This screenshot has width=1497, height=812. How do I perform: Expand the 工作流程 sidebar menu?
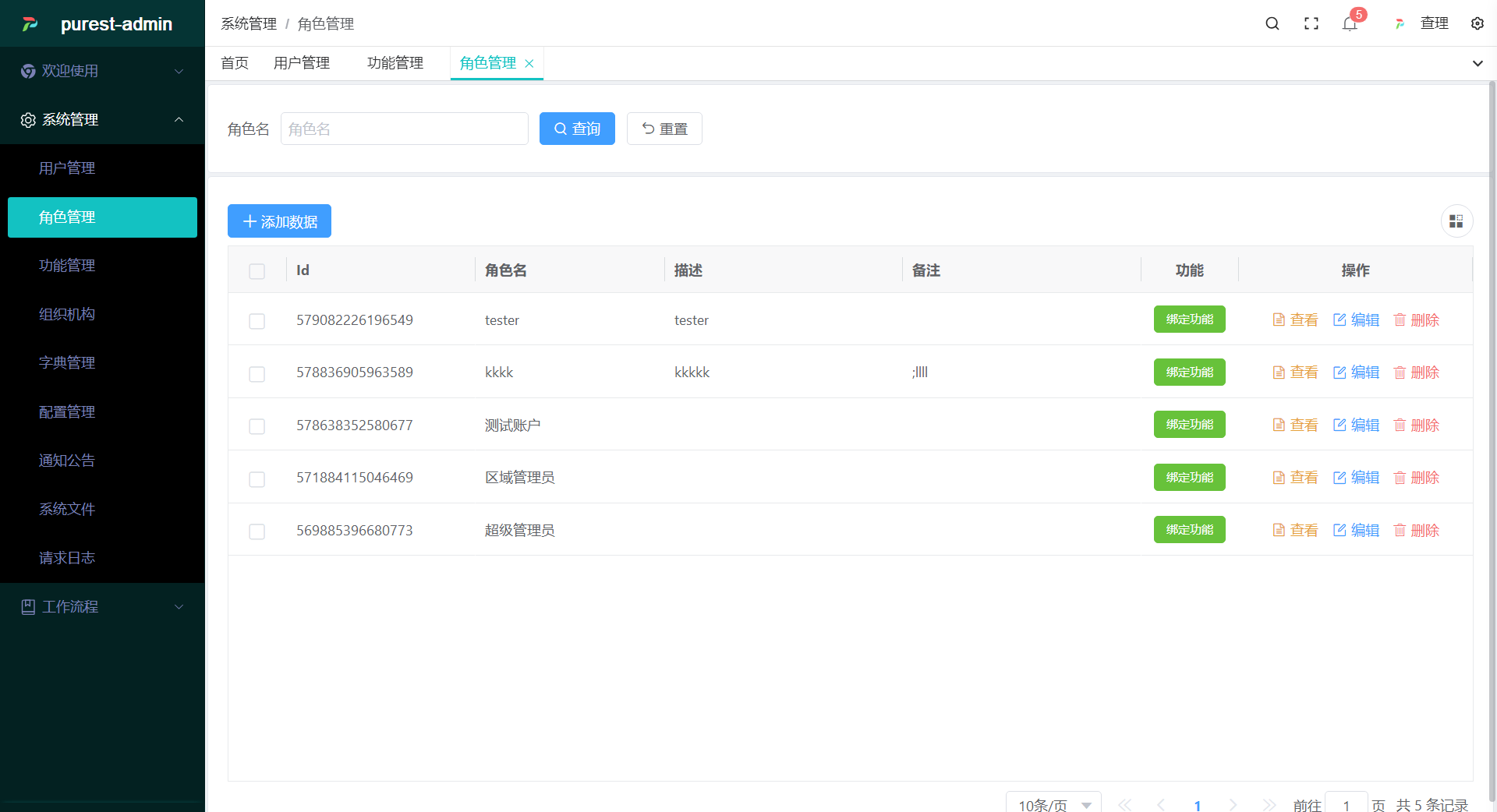click(x=102, y=606)
